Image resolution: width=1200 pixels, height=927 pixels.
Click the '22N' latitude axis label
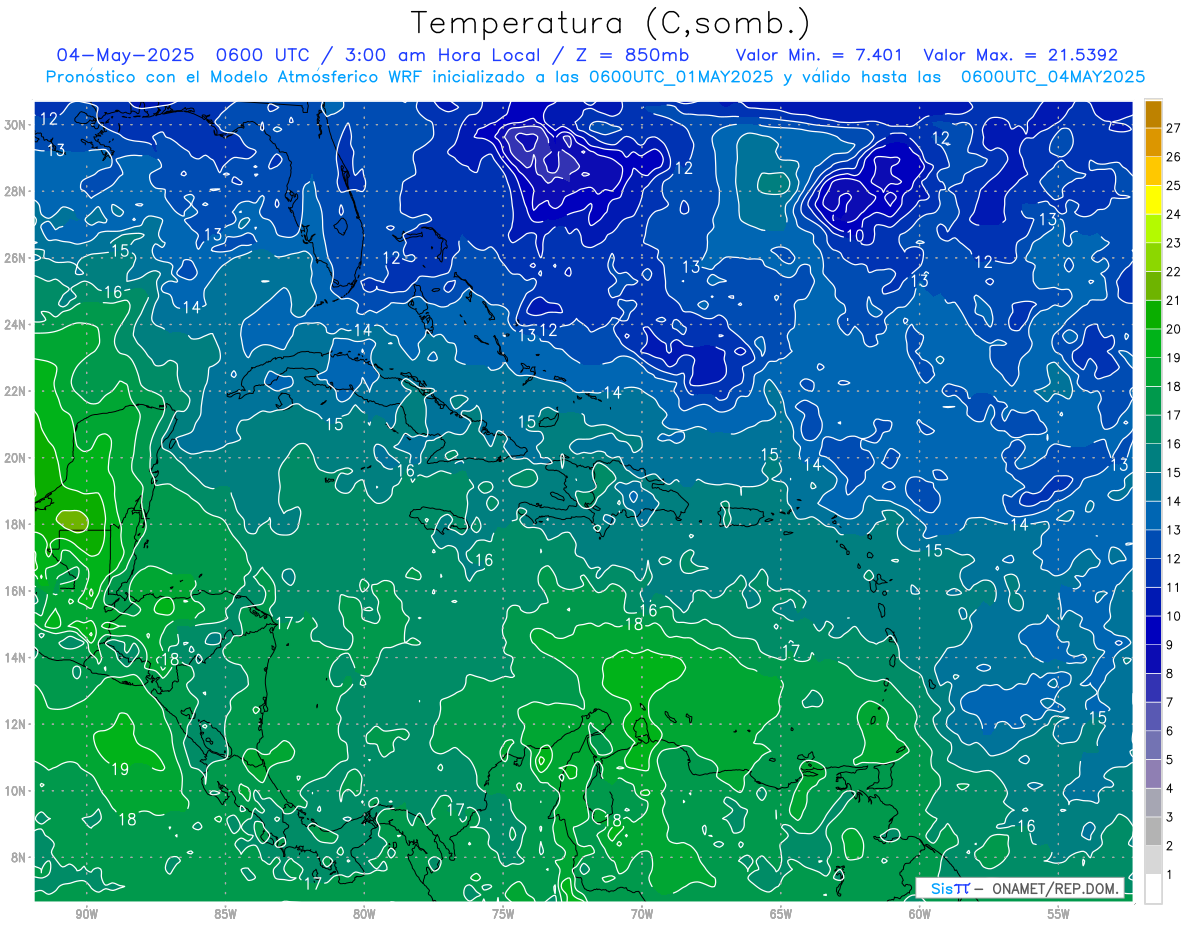15,391
